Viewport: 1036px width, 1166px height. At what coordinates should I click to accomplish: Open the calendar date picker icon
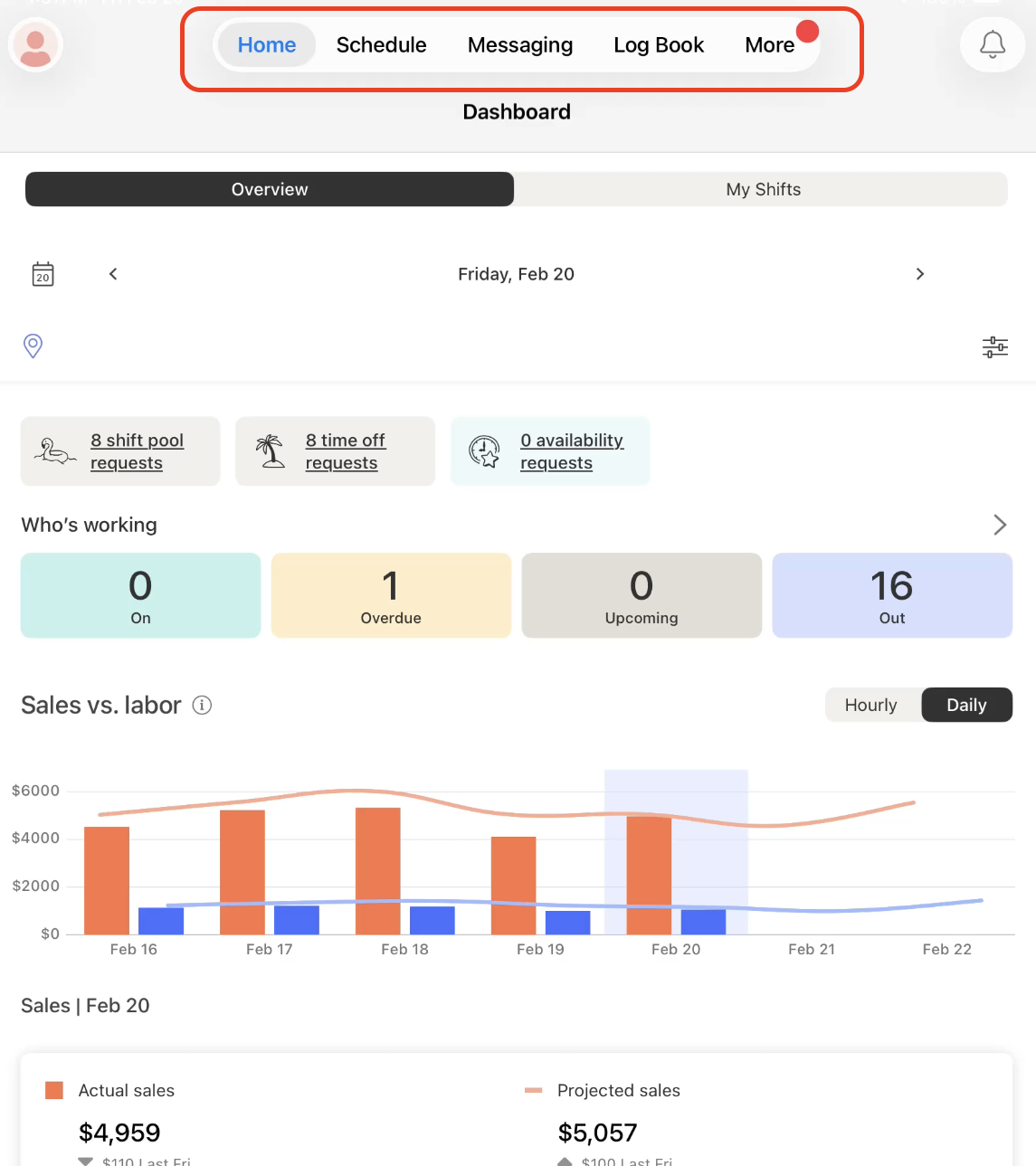click(x=43, y=274)
